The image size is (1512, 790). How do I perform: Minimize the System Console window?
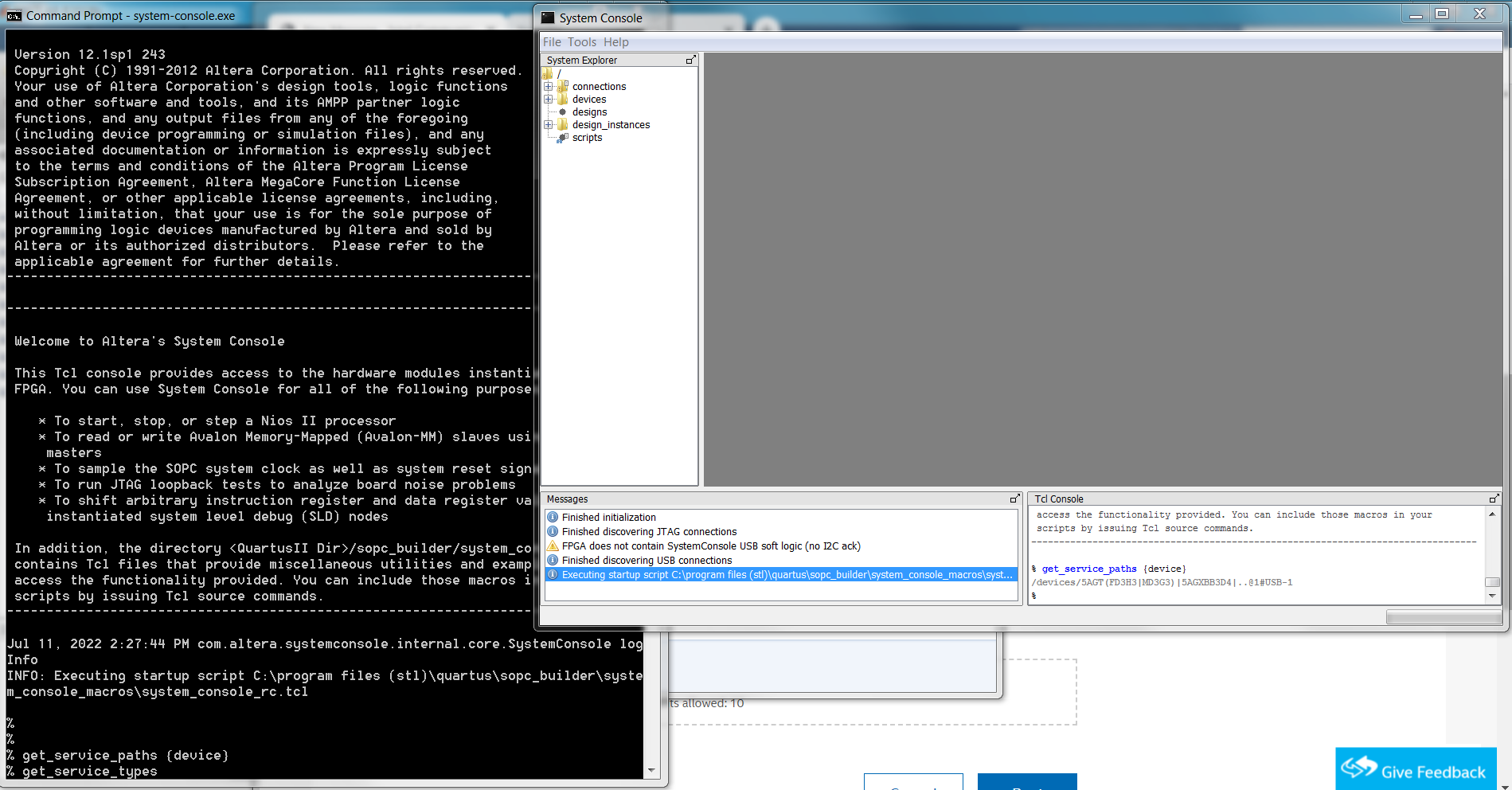coord(1416,14)
